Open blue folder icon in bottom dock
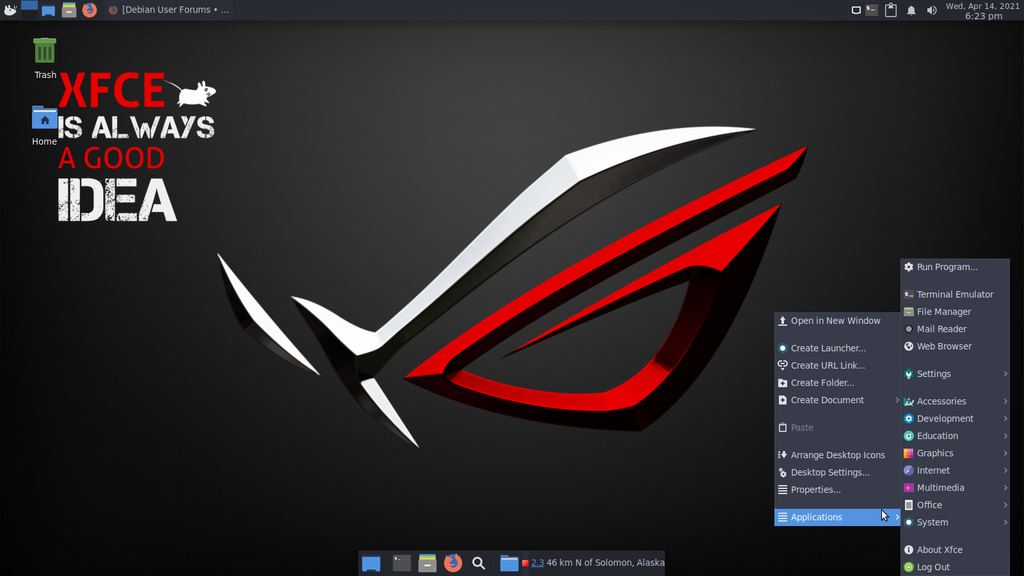This screenshot has width=1024, height=576. (x=509, y=563)
